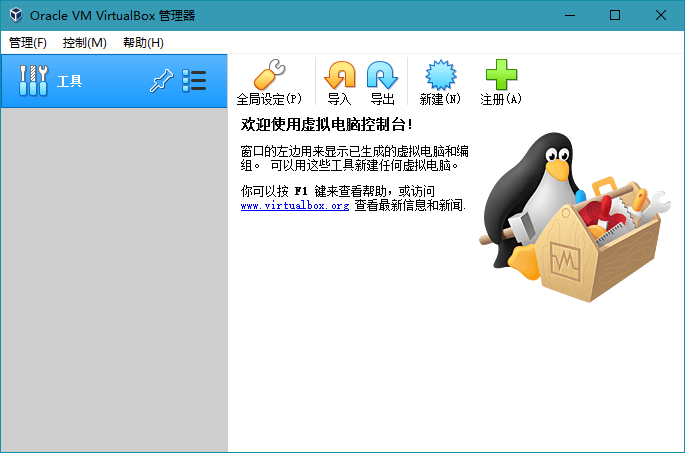Click the green plus Register (注册) icon
Image resolution: width=685 pixels, height=453 pixels.
(501, 78)
